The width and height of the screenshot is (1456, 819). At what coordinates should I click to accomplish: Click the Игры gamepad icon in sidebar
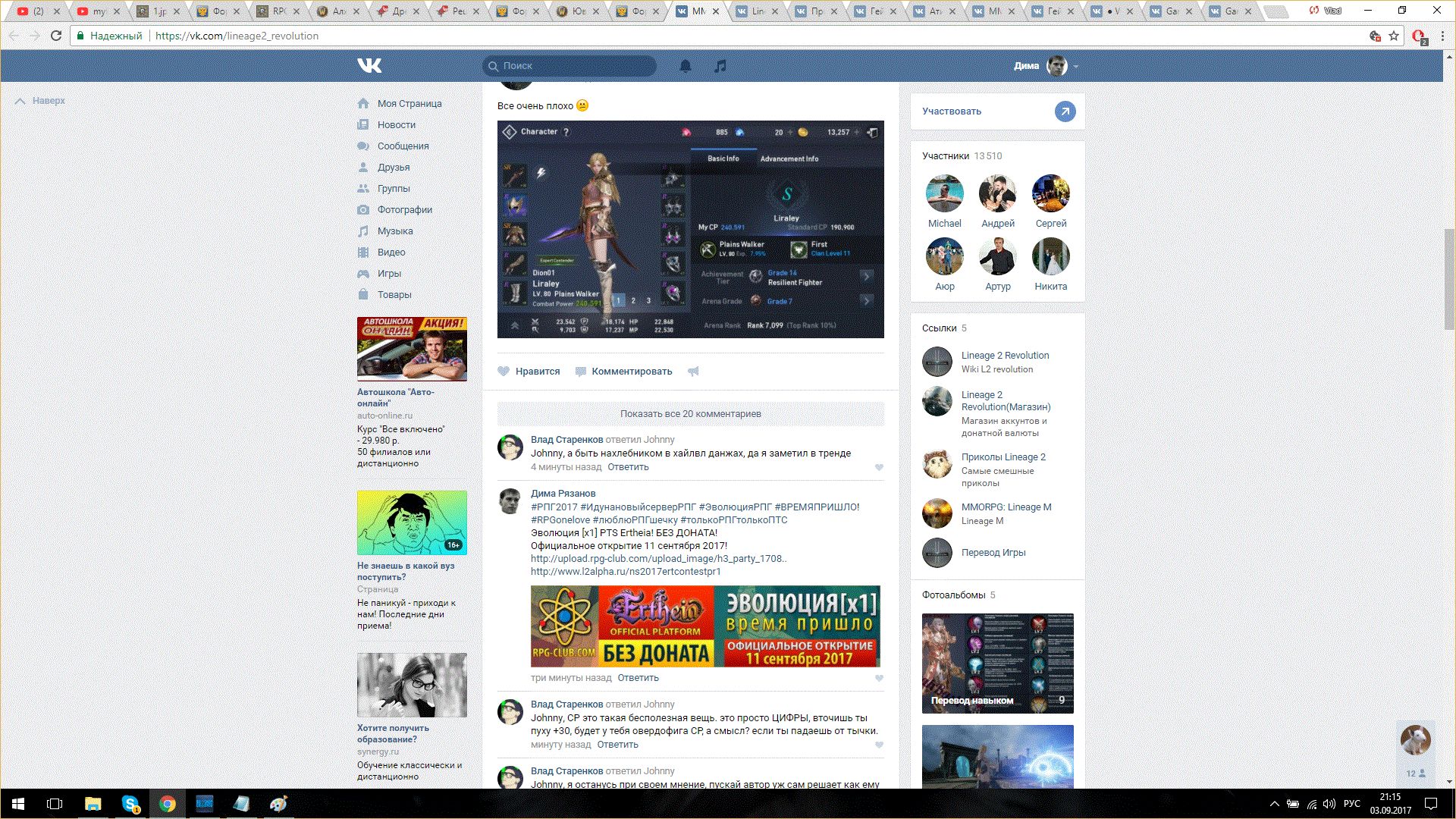coord(363,274)
